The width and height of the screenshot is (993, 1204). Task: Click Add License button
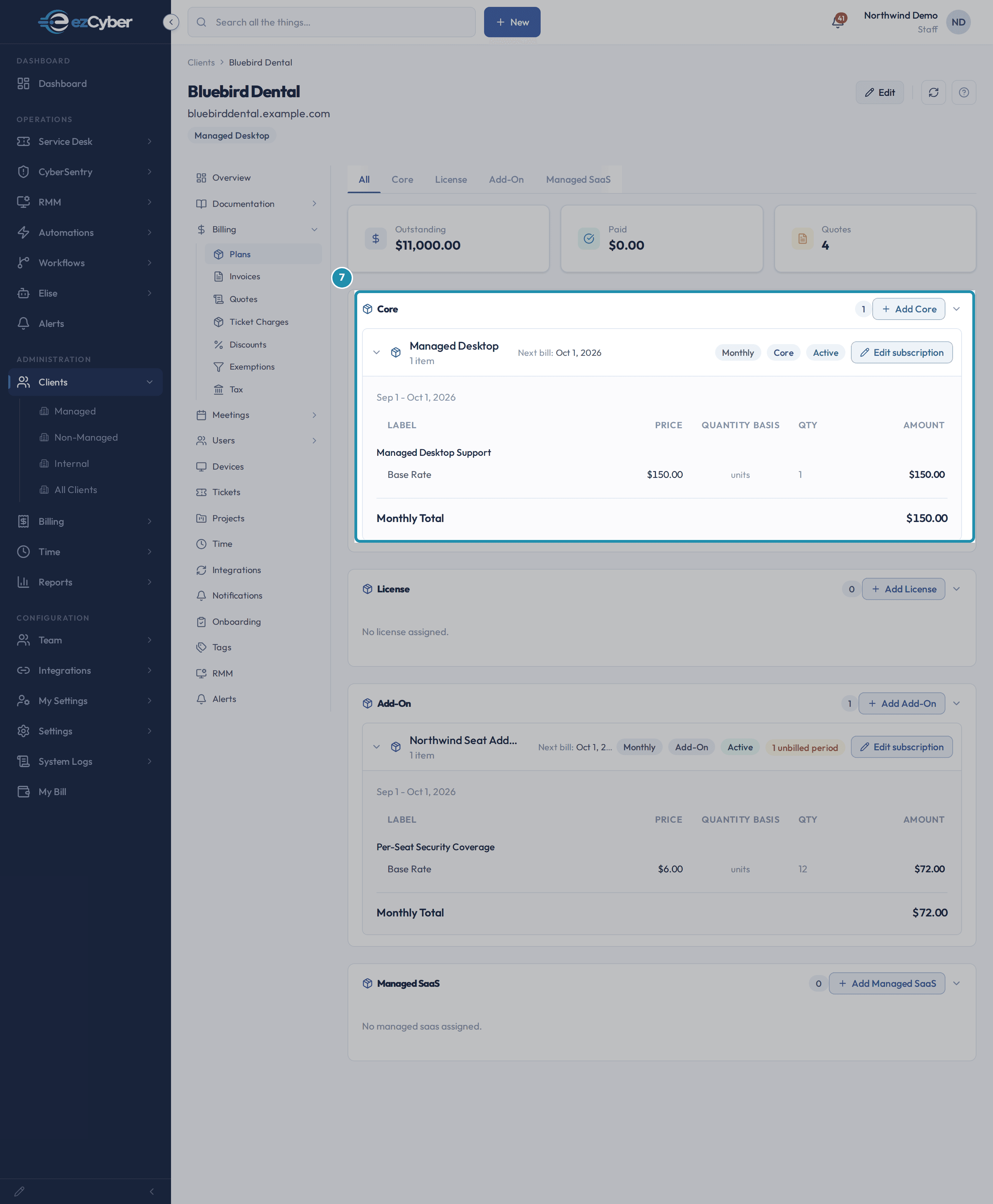pyautogui.click(x=903, y=589)
